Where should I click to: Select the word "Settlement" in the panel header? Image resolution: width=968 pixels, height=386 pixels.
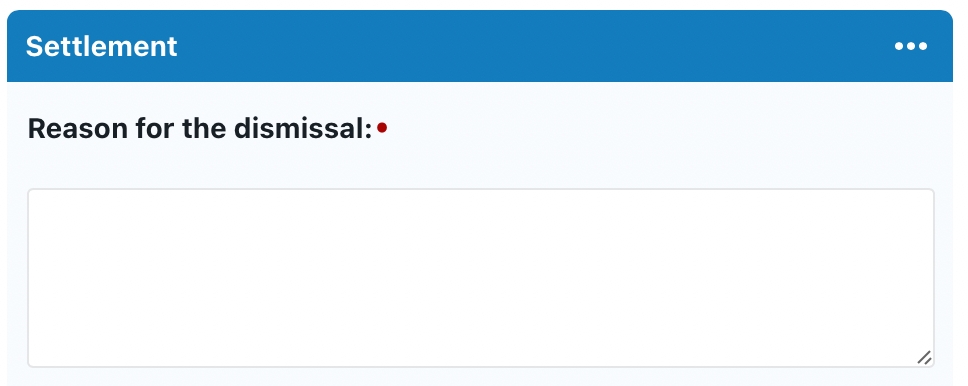(x=102, y=46)
